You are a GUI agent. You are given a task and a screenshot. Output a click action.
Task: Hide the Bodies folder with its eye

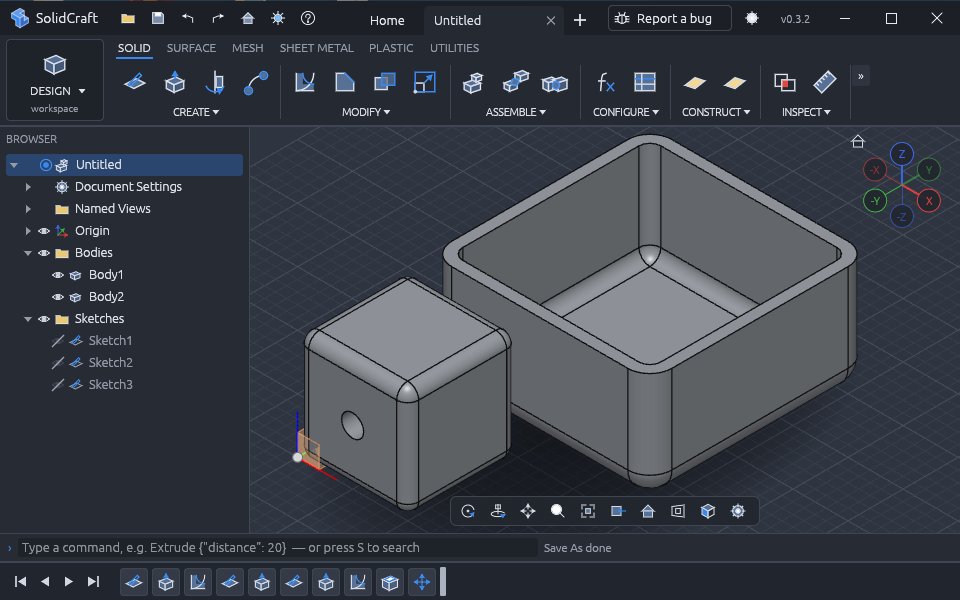click(43, 253)
